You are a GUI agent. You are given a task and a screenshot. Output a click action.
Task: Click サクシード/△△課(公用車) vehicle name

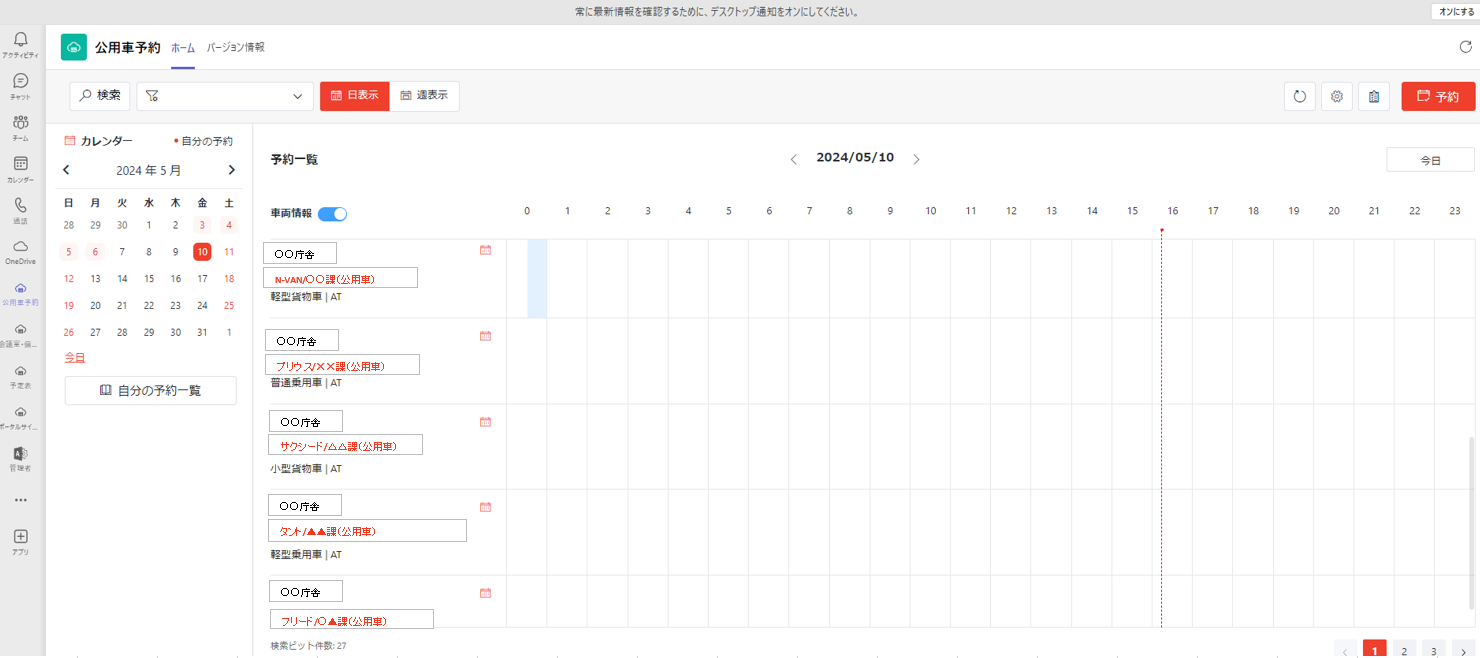[345, 445]
